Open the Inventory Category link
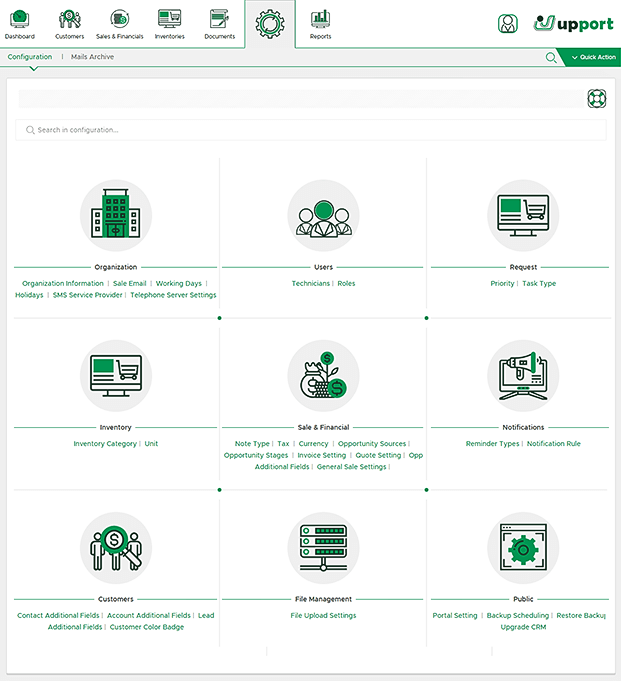 (105, 443)
